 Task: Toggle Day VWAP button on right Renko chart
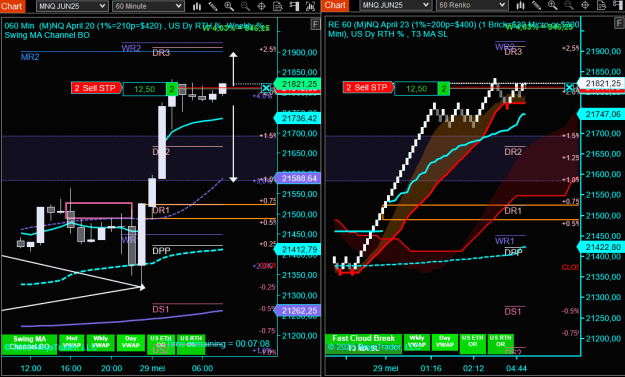point(444,342)
